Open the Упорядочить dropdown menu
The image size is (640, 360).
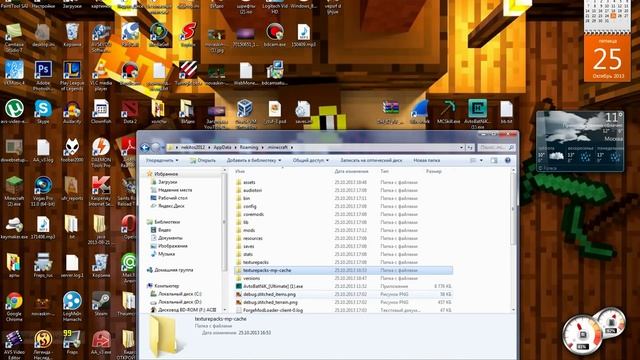162,160
